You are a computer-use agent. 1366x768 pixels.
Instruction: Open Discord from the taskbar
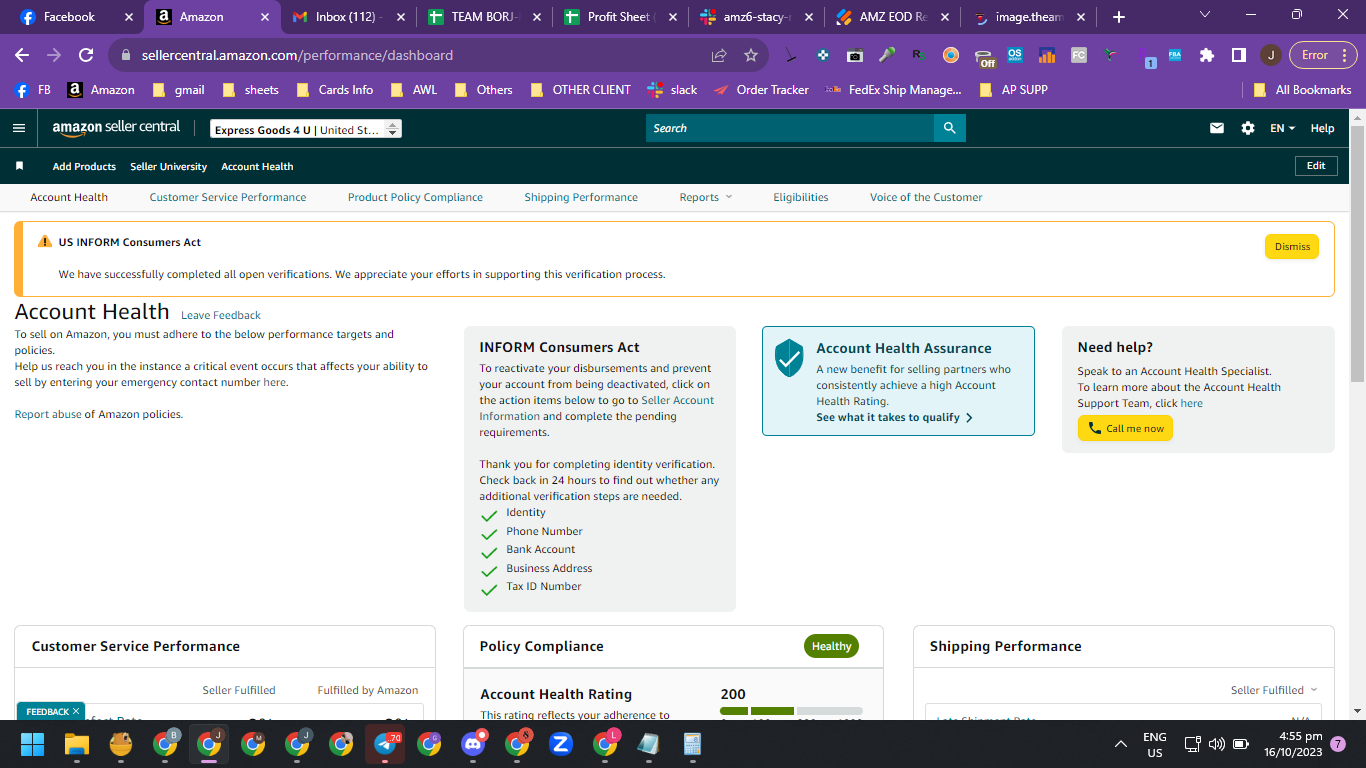point(473,744)
